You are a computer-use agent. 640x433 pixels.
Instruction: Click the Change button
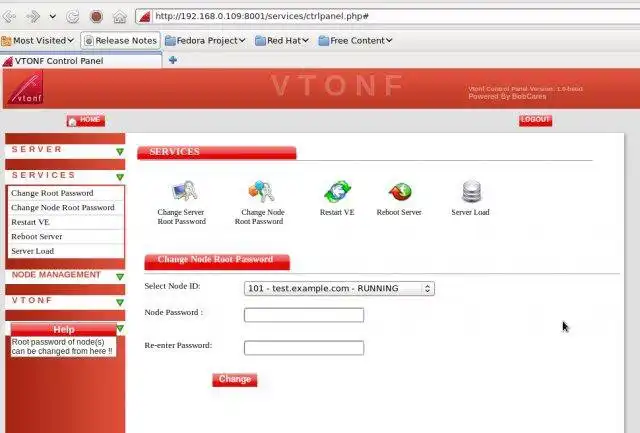point(235,380)
